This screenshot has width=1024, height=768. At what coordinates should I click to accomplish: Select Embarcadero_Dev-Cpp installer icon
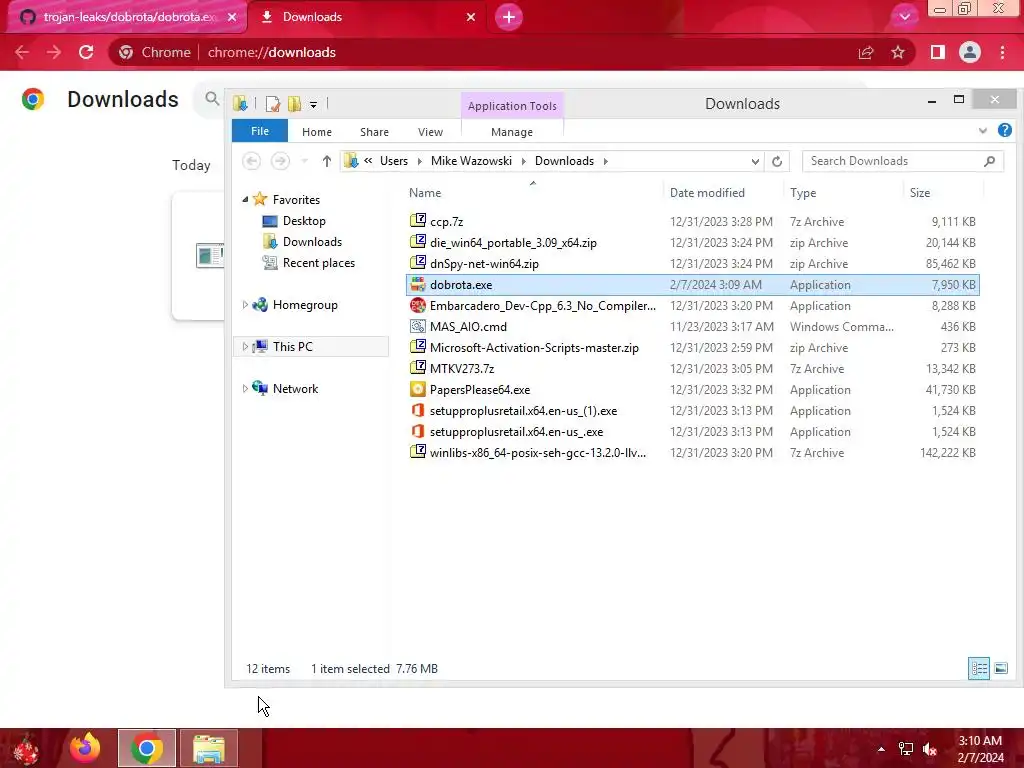418,305
